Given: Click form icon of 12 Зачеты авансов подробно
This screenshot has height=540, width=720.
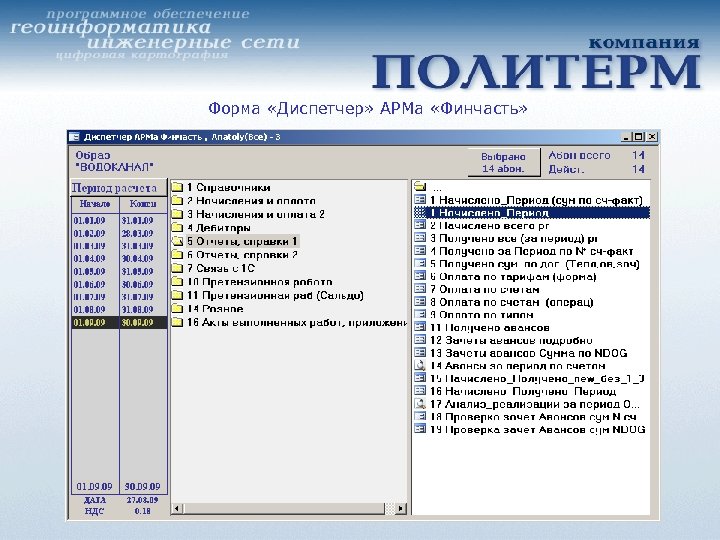Looking at the screenshot, I should [420, 340].
